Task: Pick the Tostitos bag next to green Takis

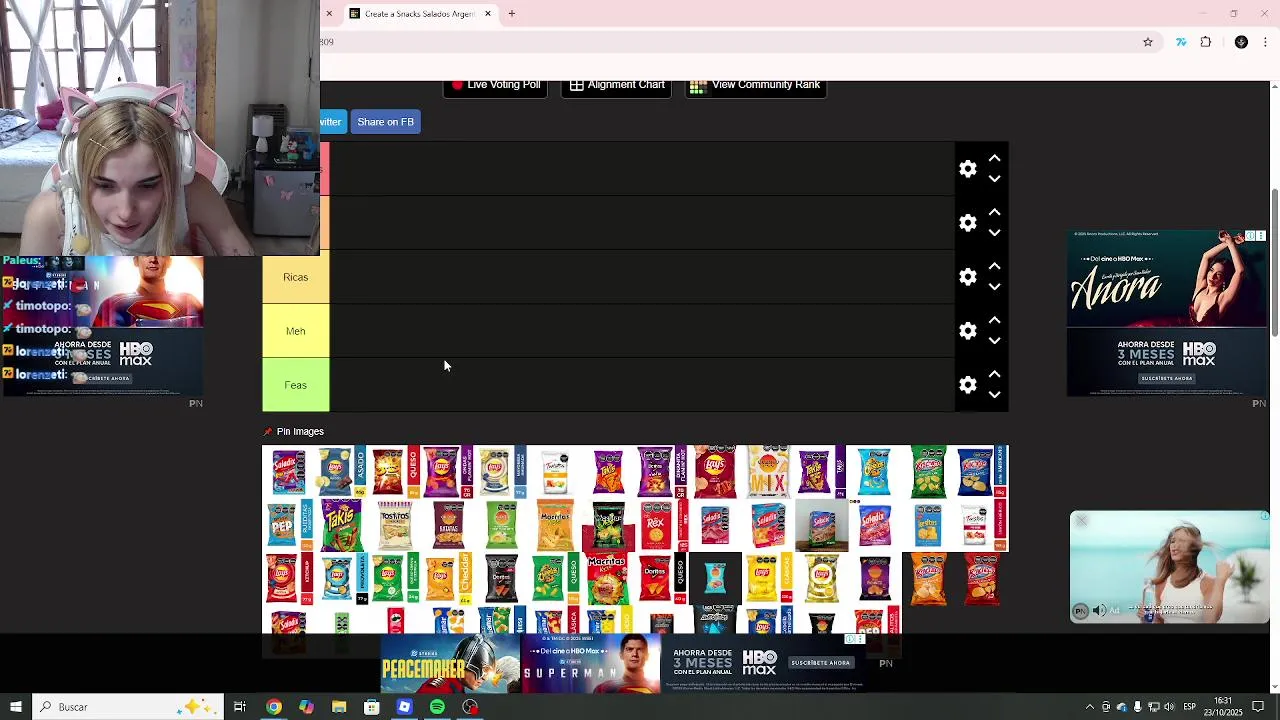Action: (394, 525)
